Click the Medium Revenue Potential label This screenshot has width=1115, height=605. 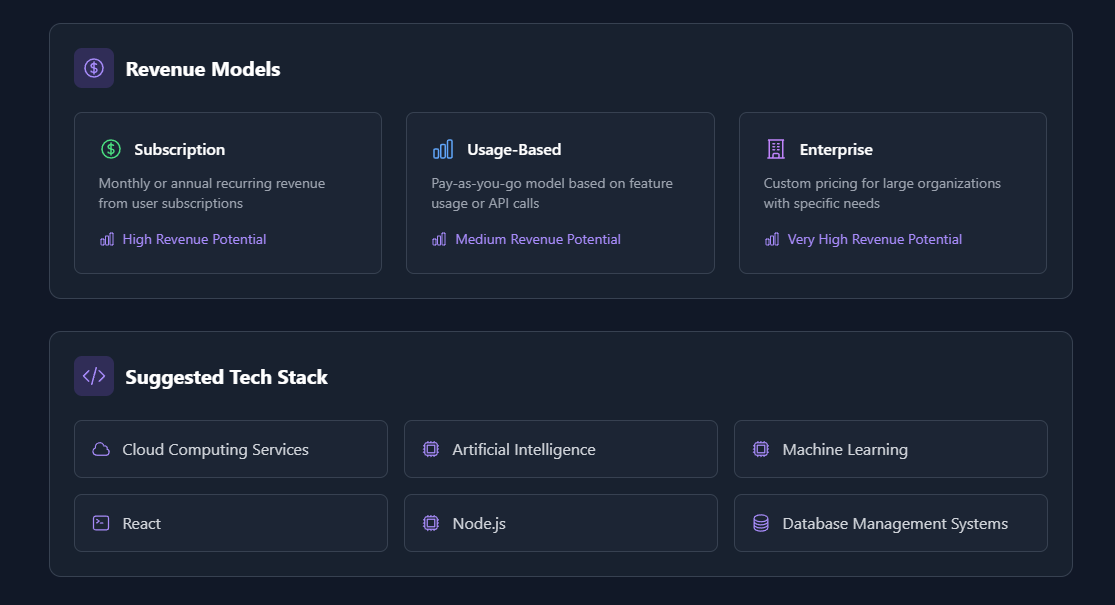(537, 239)
